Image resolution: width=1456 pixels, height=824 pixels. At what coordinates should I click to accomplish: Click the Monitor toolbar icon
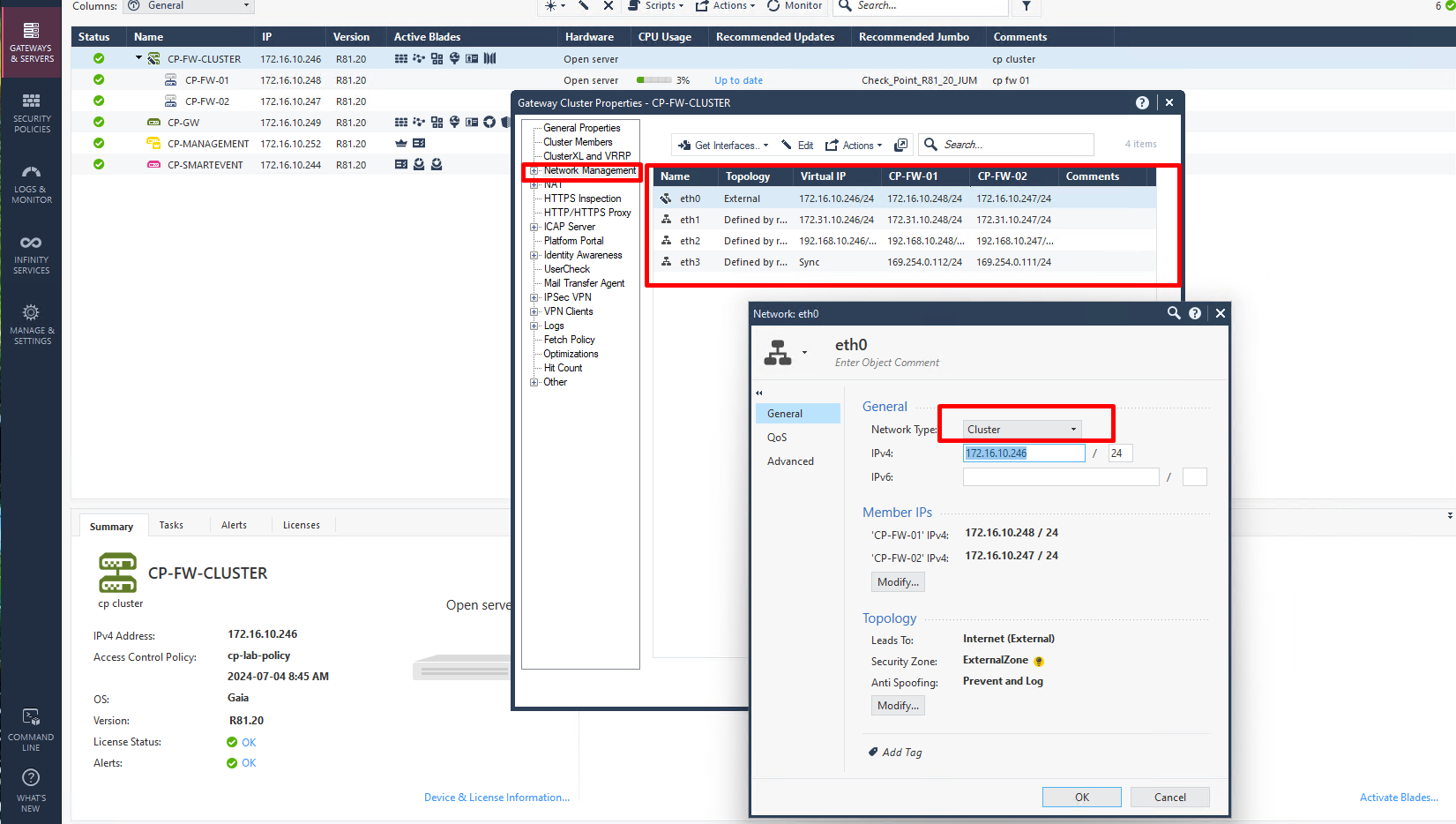[794, 5]
